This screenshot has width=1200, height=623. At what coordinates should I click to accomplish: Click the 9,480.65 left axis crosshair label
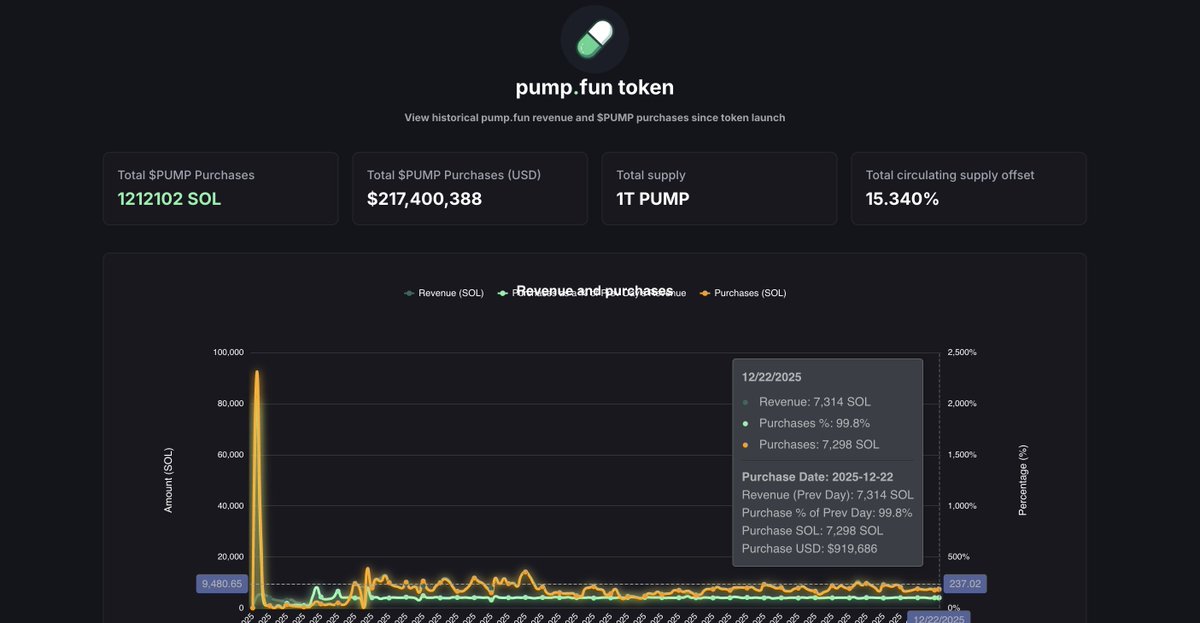coord(222,584)
